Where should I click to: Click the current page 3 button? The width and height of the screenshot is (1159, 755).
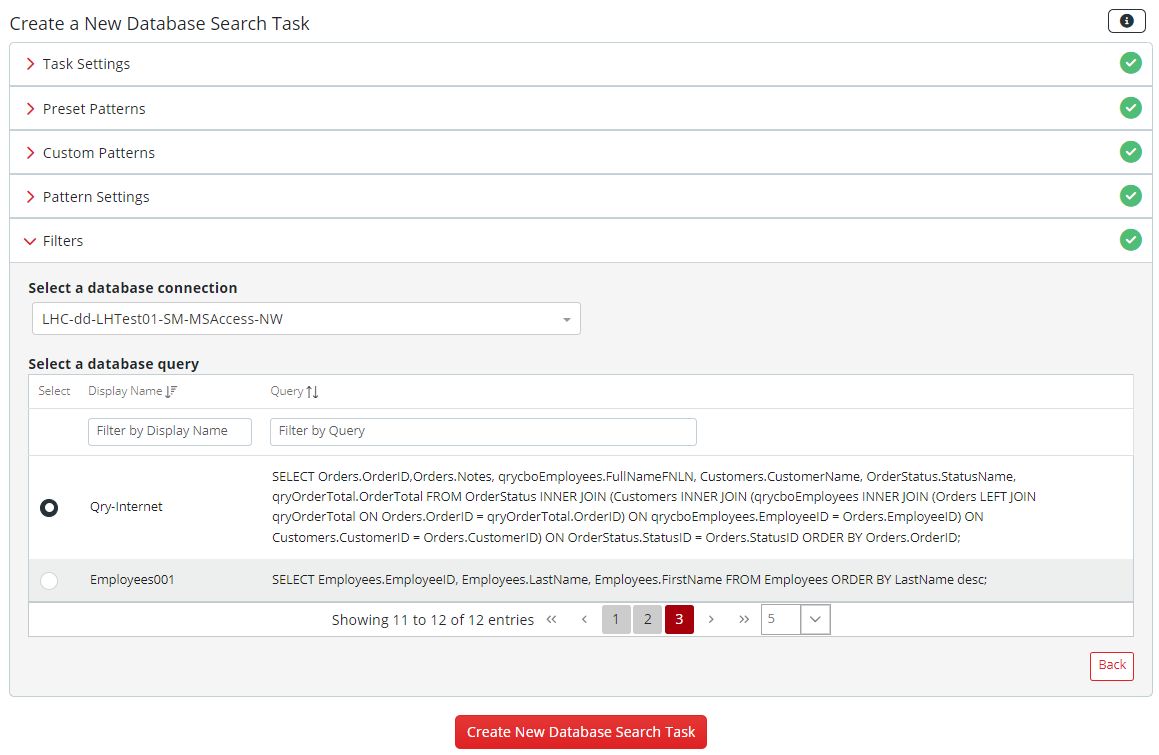(679, 620)
